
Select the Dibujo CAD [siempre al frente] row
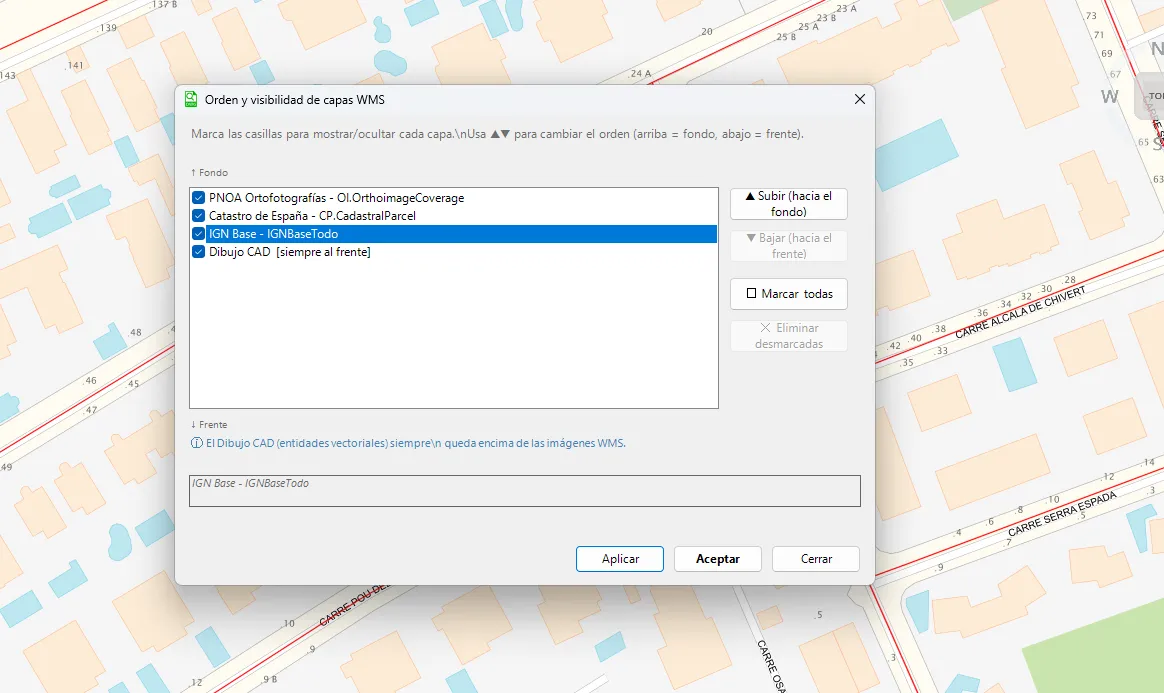[454, 252]
